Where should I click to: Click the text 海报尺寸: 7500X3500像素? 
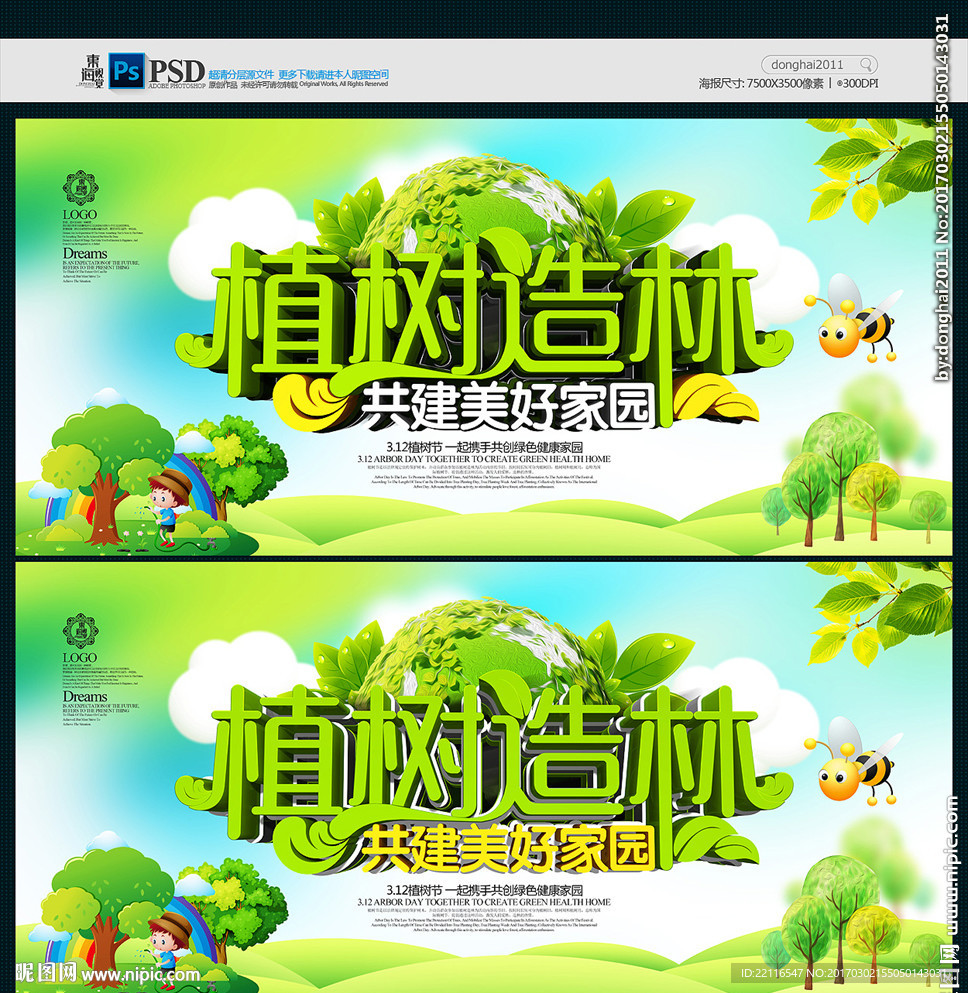tap(761, 84)
